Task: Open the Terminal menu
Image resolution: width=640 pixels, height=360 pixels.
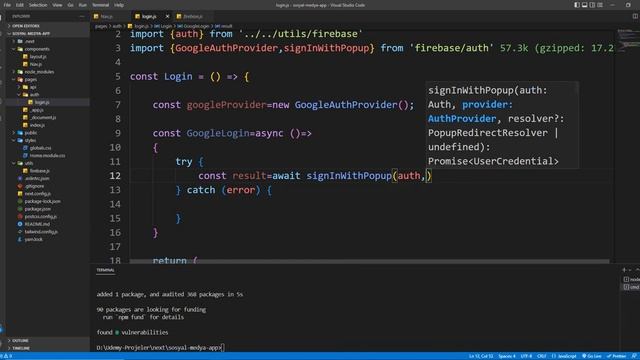Action: 100,5
